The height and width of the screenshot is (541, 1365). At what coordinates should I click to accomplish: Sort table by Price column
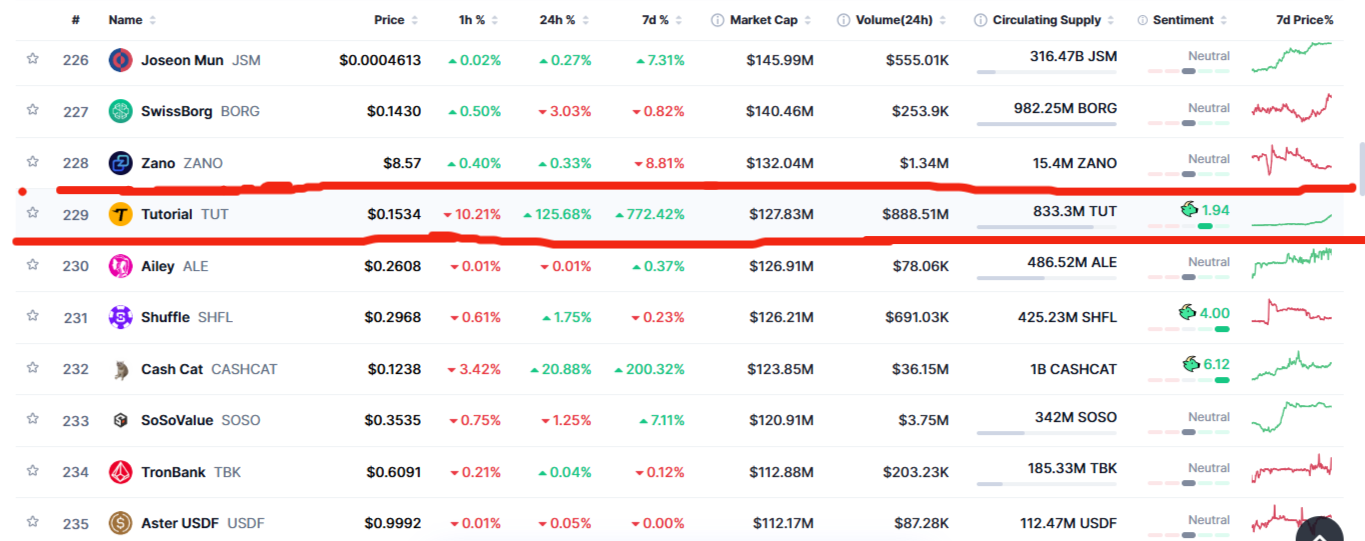397,20
